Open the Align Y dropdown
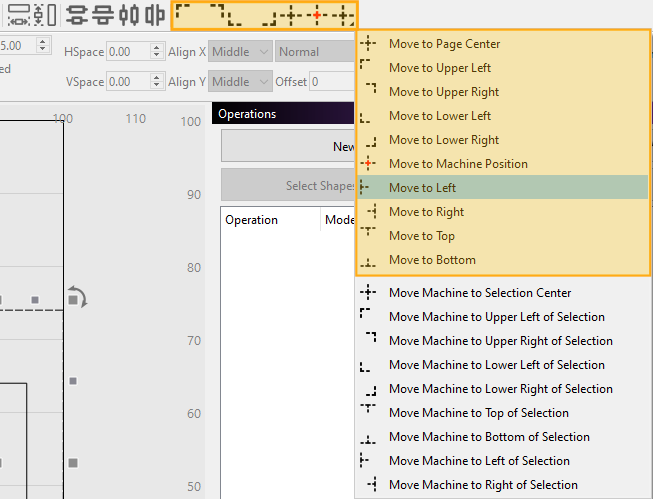This screenshot has height=499, width=653. tap(241, 82)
